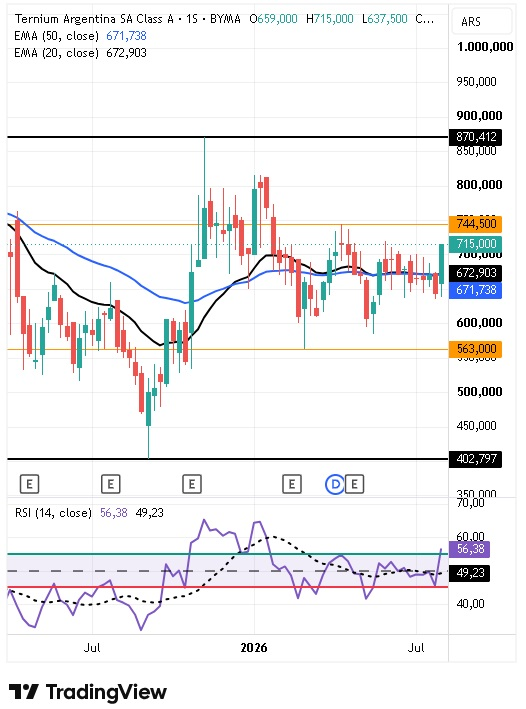Click the blue dividend D marker

tap(335, 484)
